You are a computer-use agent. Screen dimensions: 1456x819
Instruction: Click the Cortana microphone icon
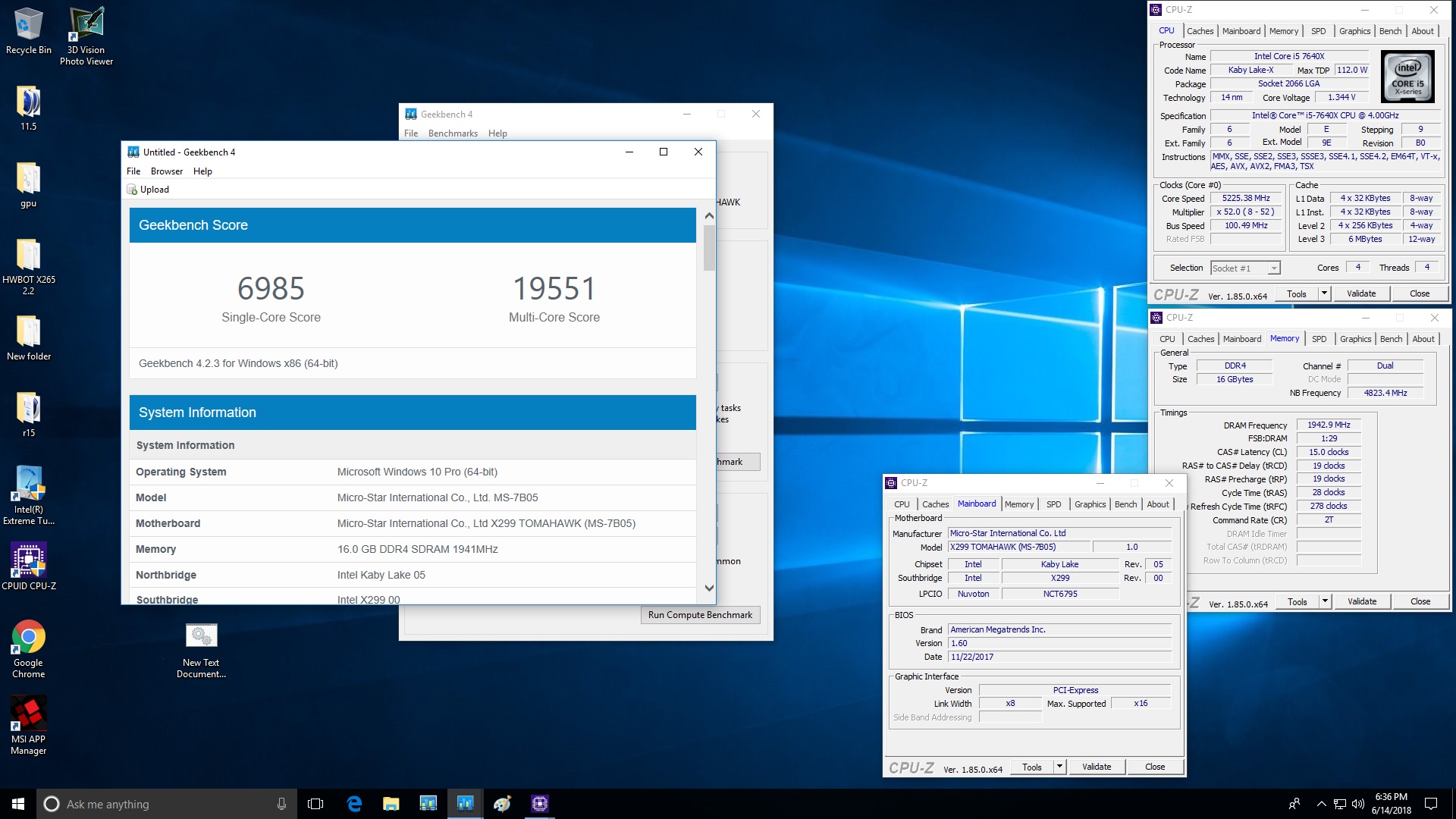coord(281,804)
